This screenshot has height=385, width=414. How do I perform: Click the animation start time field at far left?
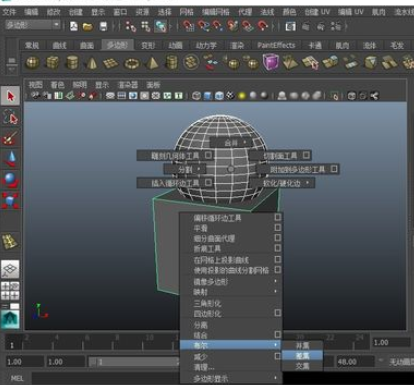(24, 362)
